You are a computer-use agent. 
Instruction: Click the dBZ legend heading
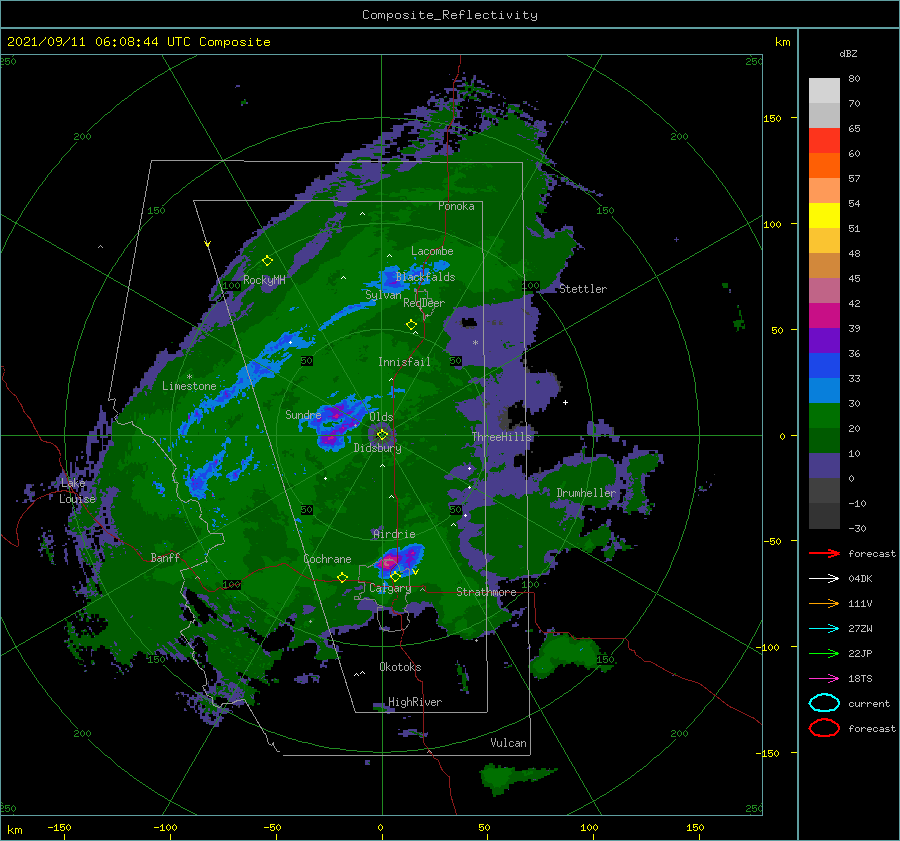[848, 53]
